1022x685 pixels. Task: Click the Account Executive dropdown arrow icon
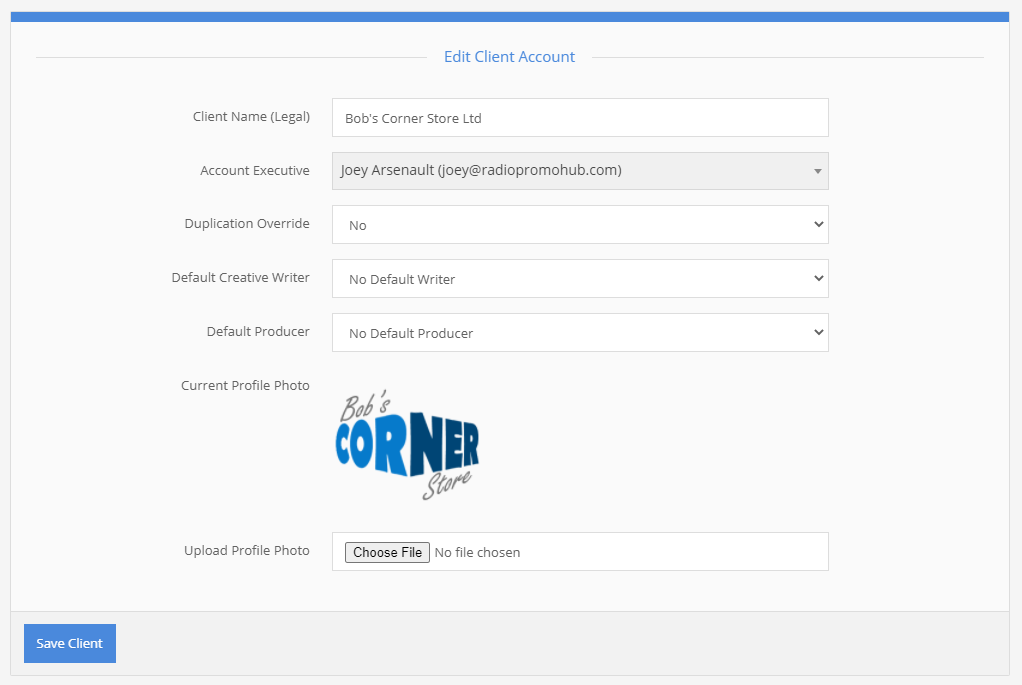coord(817,171)
